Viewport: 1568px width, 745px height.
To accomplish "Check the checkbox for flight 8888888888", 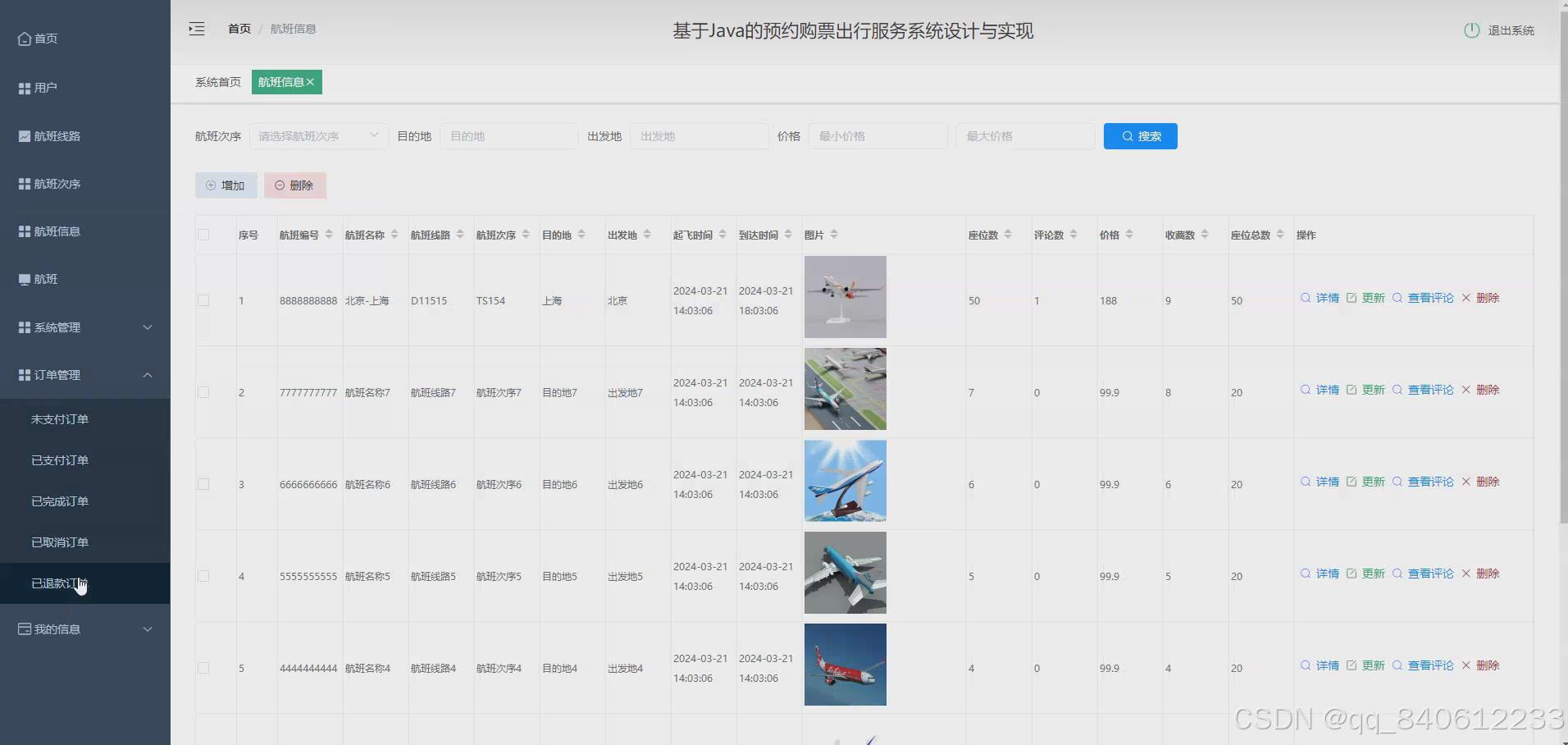I will click(203, 300).
